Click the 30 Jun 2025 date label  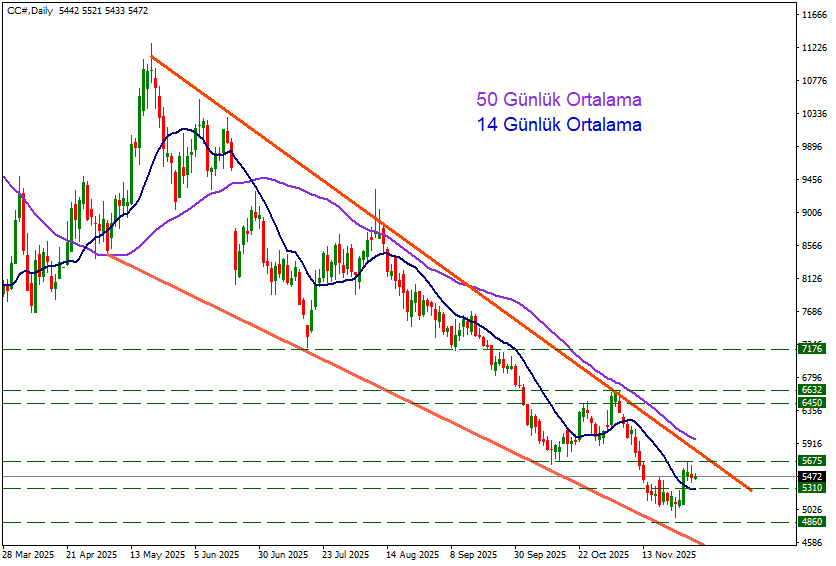(283, 553)
